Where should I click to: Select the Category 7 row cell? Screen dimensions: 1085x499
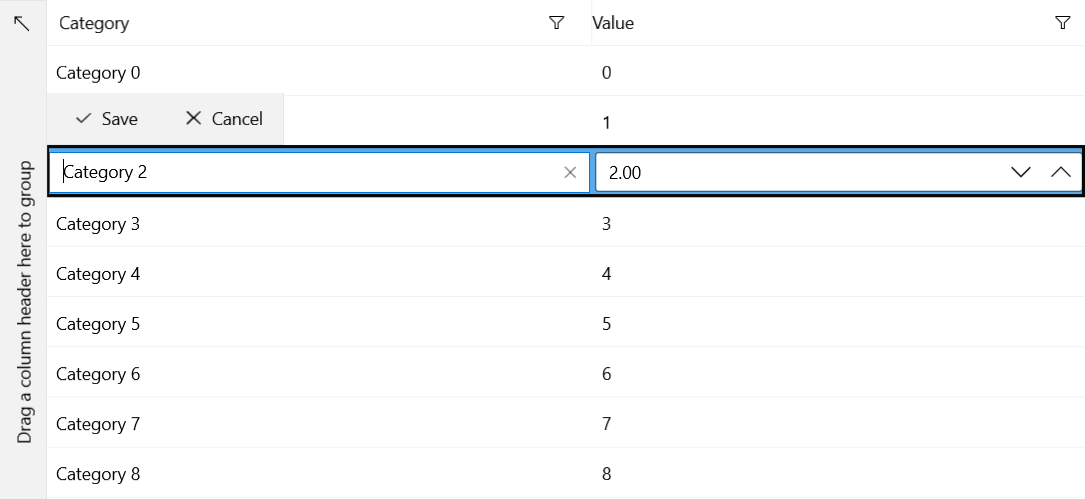click(x=319, y=424)
